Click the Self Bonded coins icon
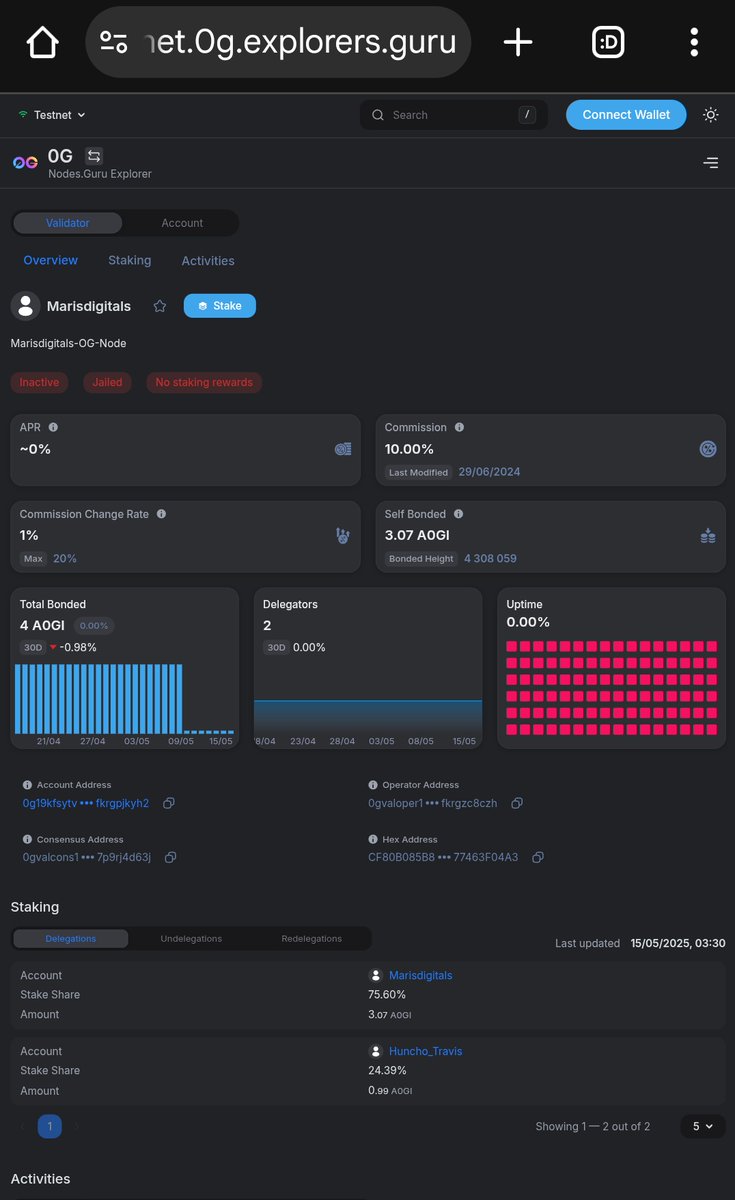The width and height of the screenshot is (735, 1200). click(708, 536)
